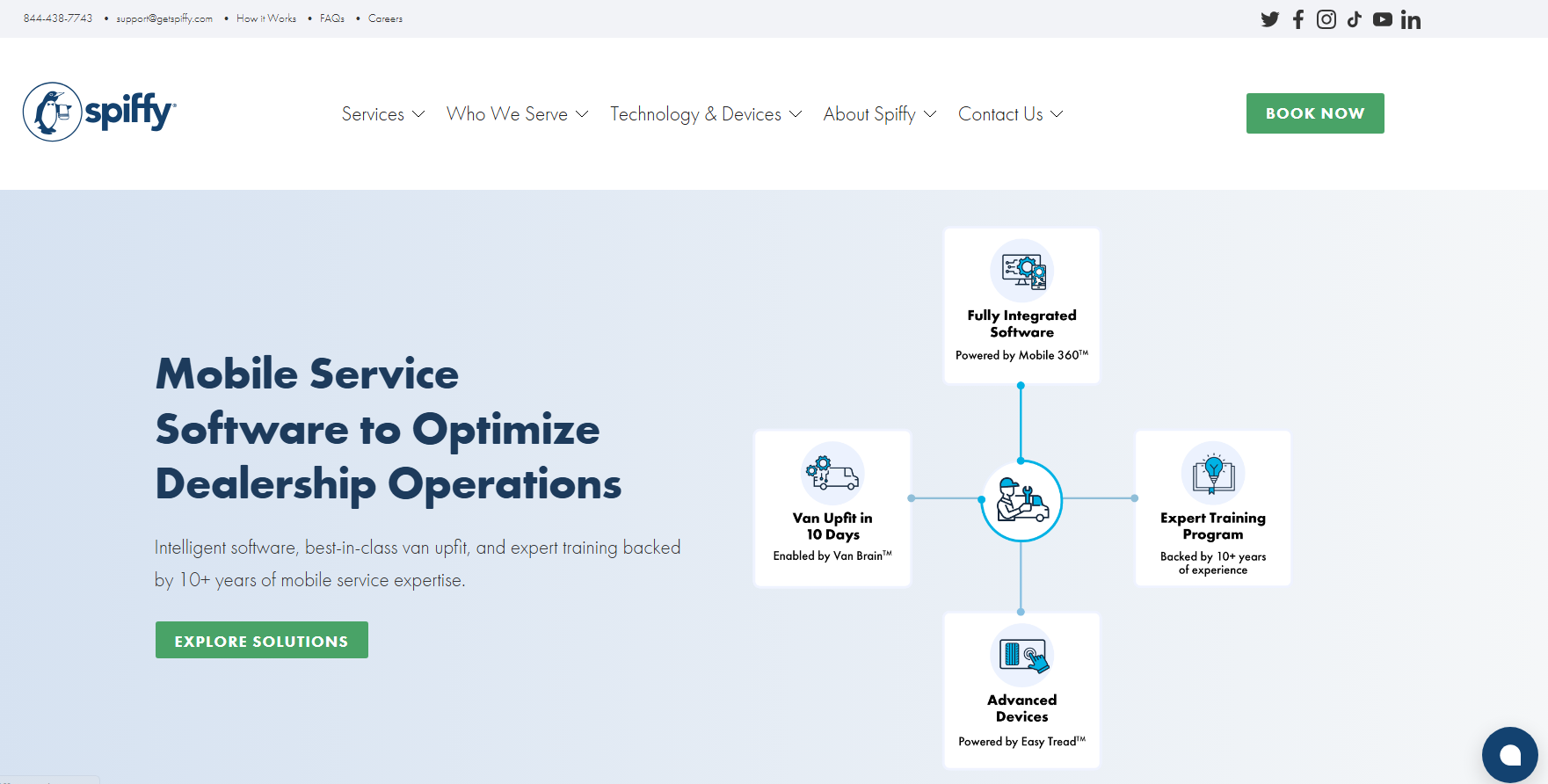Click the Expert Training Program heading
This screenshot has height=784, width=1548.
pos(1213,526)
